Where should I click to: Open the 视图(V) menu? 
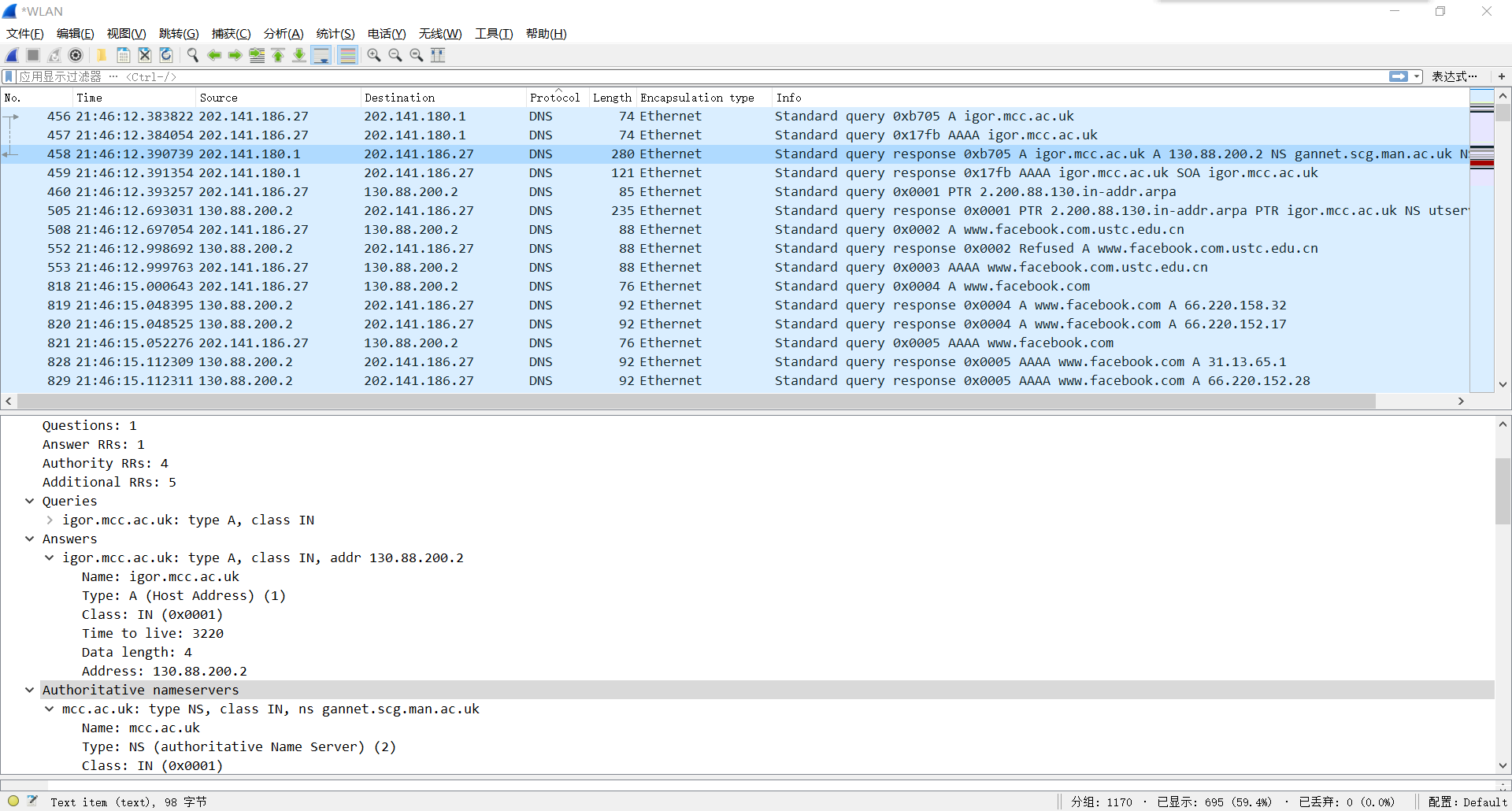click(127, 34)
